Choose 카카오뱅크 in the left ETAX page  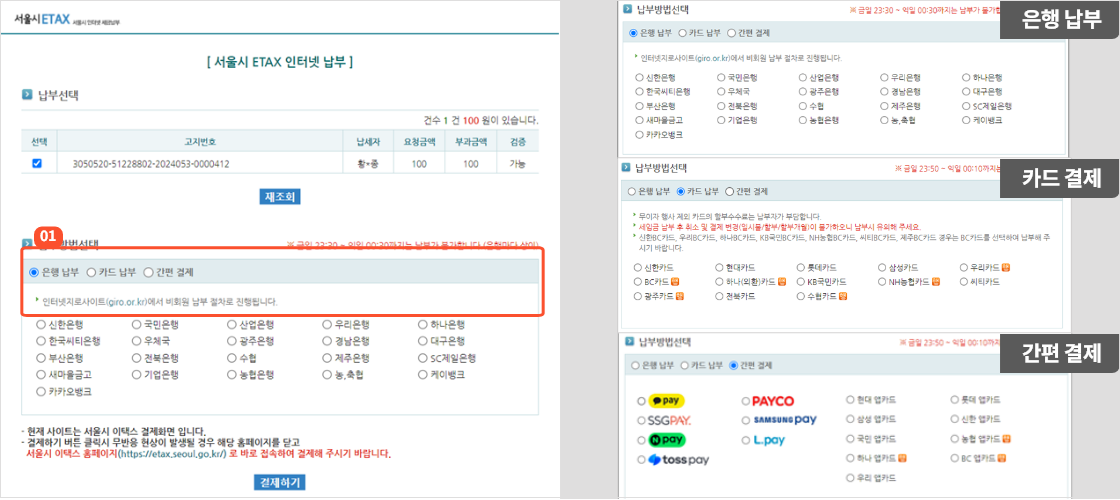coord(41,391)
